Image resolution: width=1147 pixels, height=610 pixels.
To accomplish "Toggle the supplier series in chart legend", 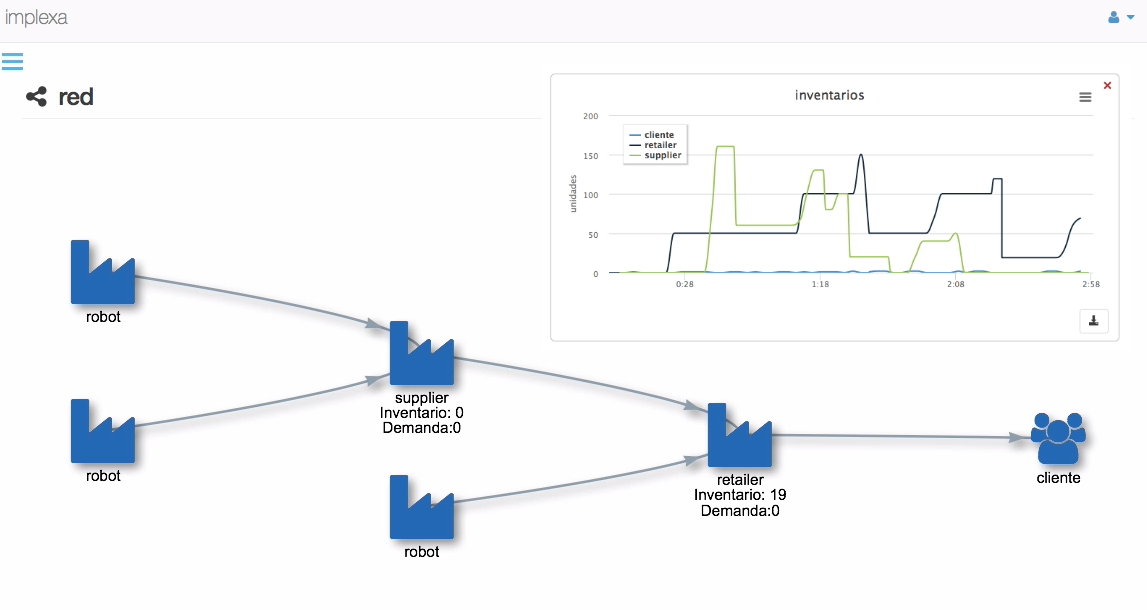I will click(662, 156).
